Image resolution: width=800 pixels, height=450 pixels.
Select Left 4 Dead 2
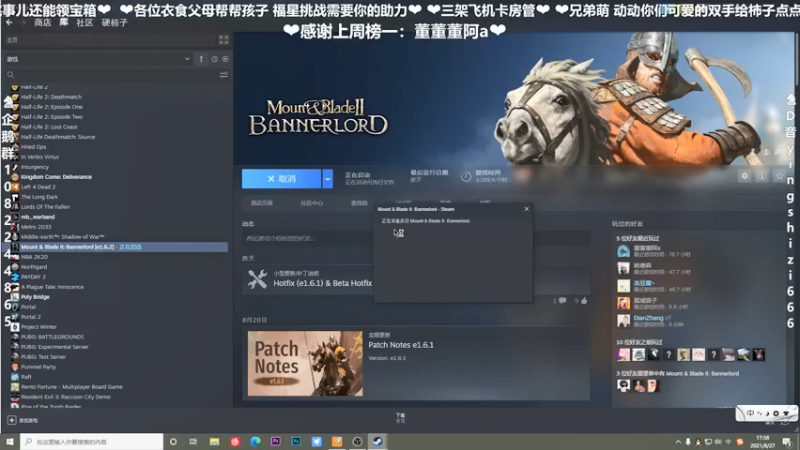[x=38, y=187]
